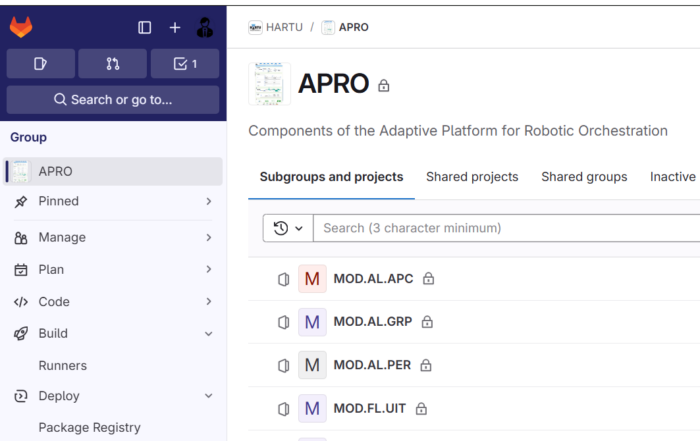Click the APRO group description text
700x441 pixels.
pos(458,131)
